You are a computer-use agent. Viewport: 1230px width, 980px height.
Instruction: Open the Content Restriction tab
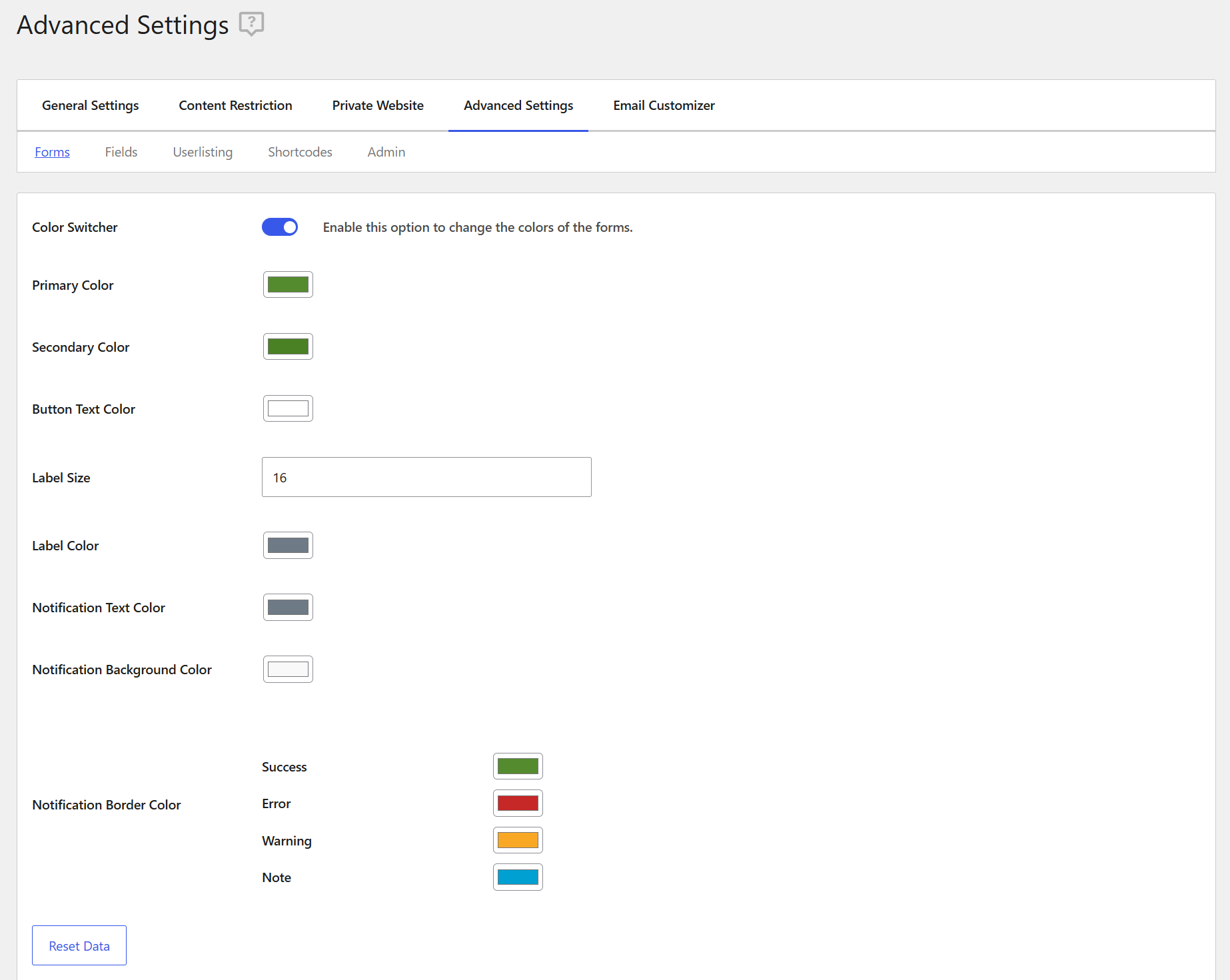click(x=235, y=105)
